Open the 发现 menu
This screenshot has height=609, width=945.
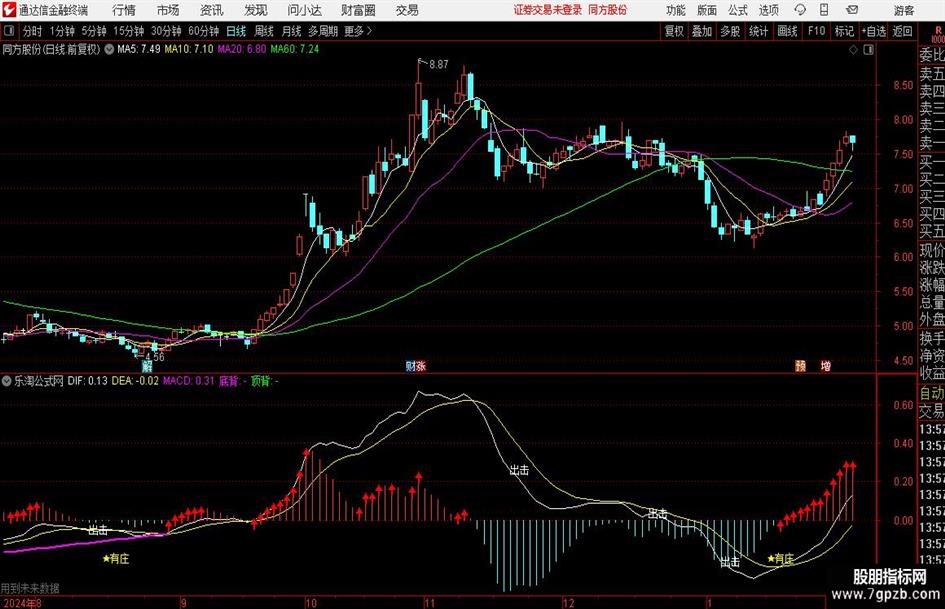[256, 10]
